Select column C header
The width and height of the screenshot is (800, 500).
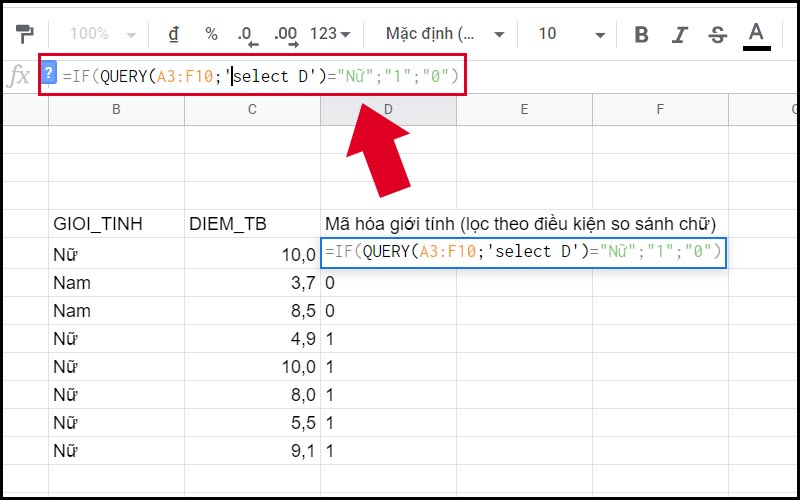252,108
